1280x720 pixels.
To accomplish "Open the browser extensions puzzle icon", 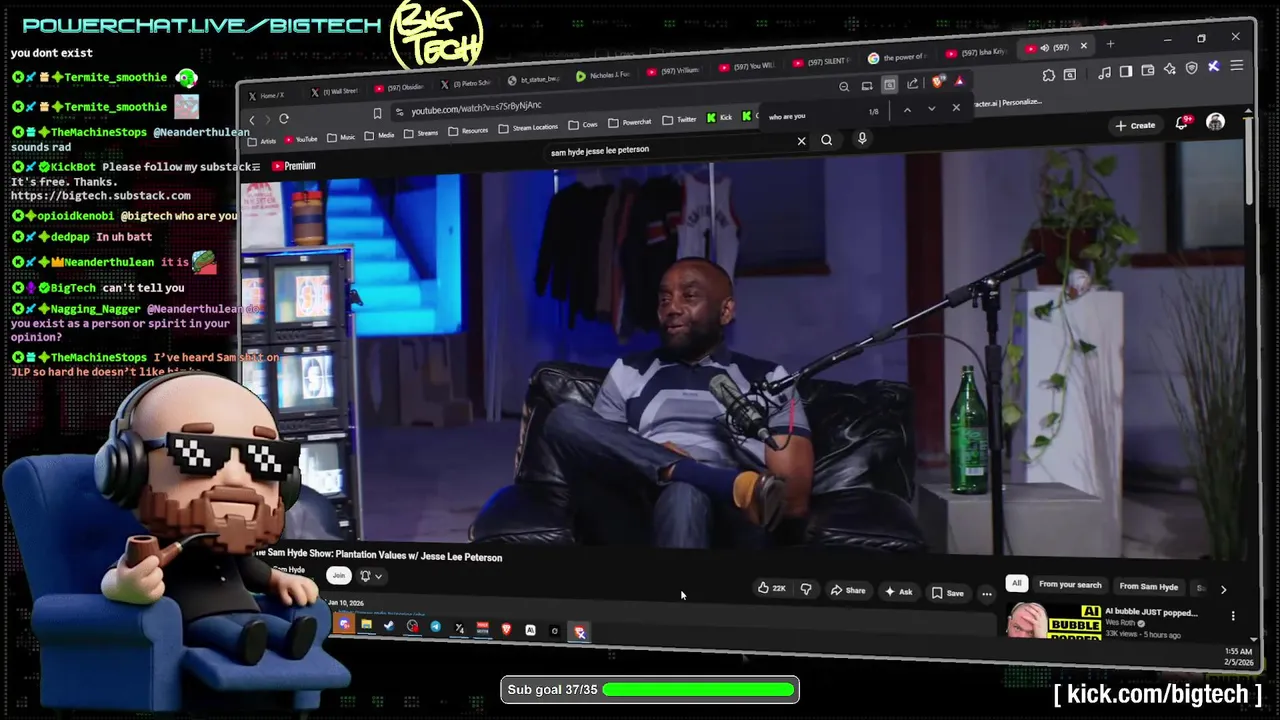I will [x=1048, y=75].
